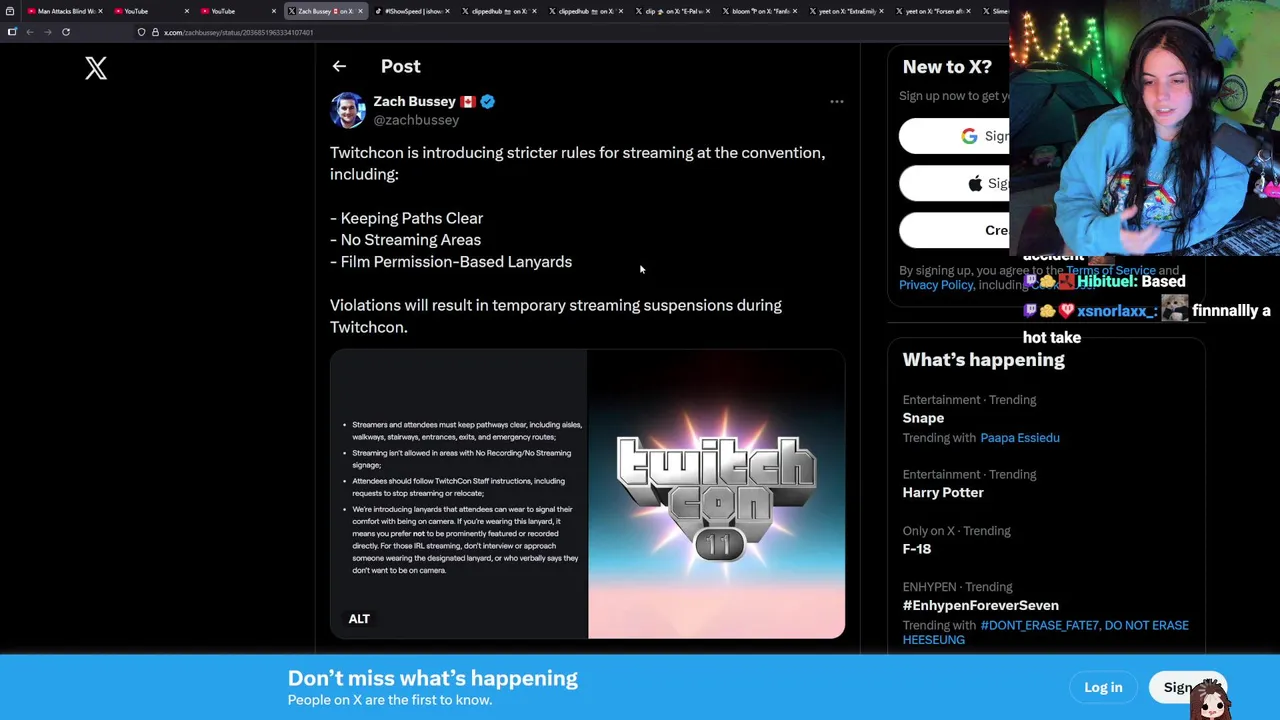
Task: Click the browser sidebar toggle icon
Action: pos(12,32)
